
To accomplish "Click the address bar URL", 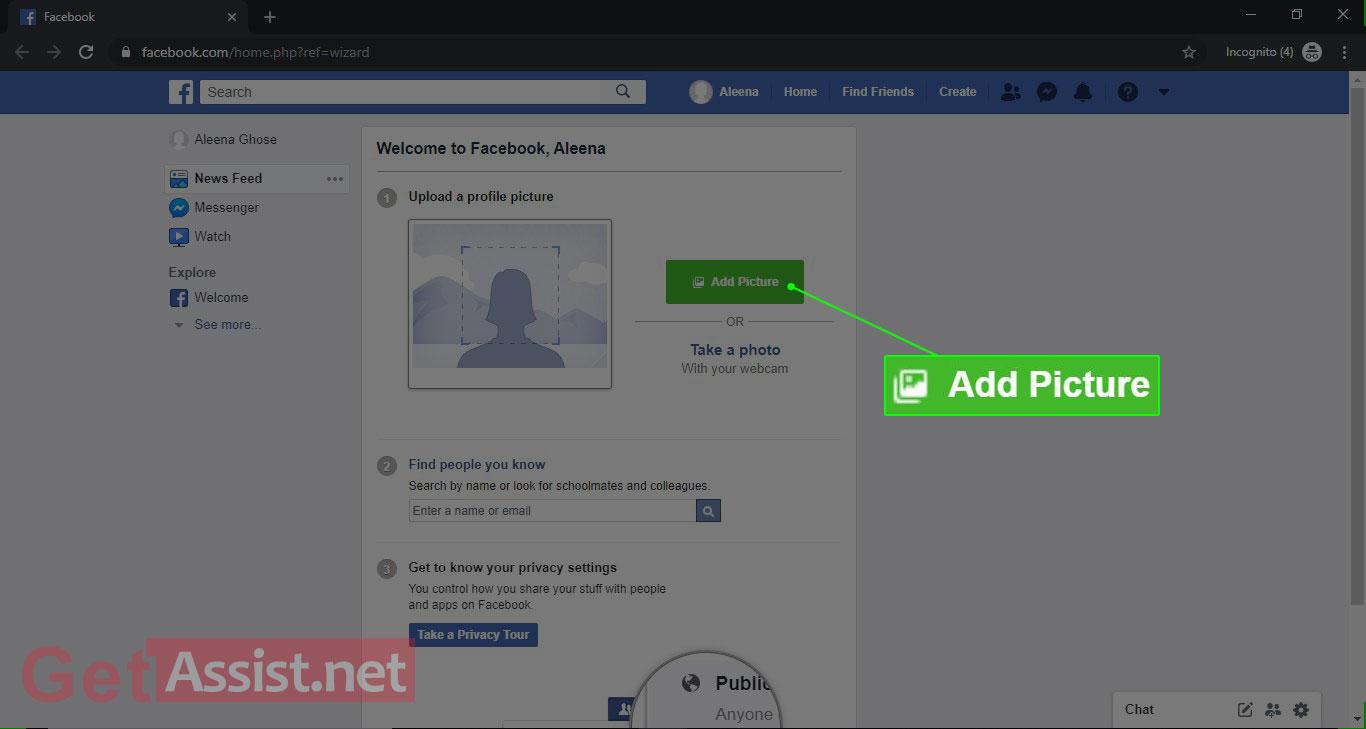I will pos(256,52).
